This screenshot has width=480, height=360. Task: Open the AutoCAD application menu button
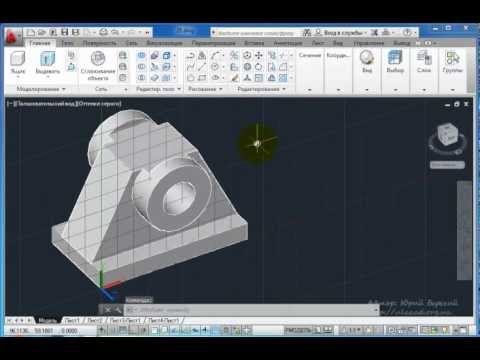click(12, 37)
